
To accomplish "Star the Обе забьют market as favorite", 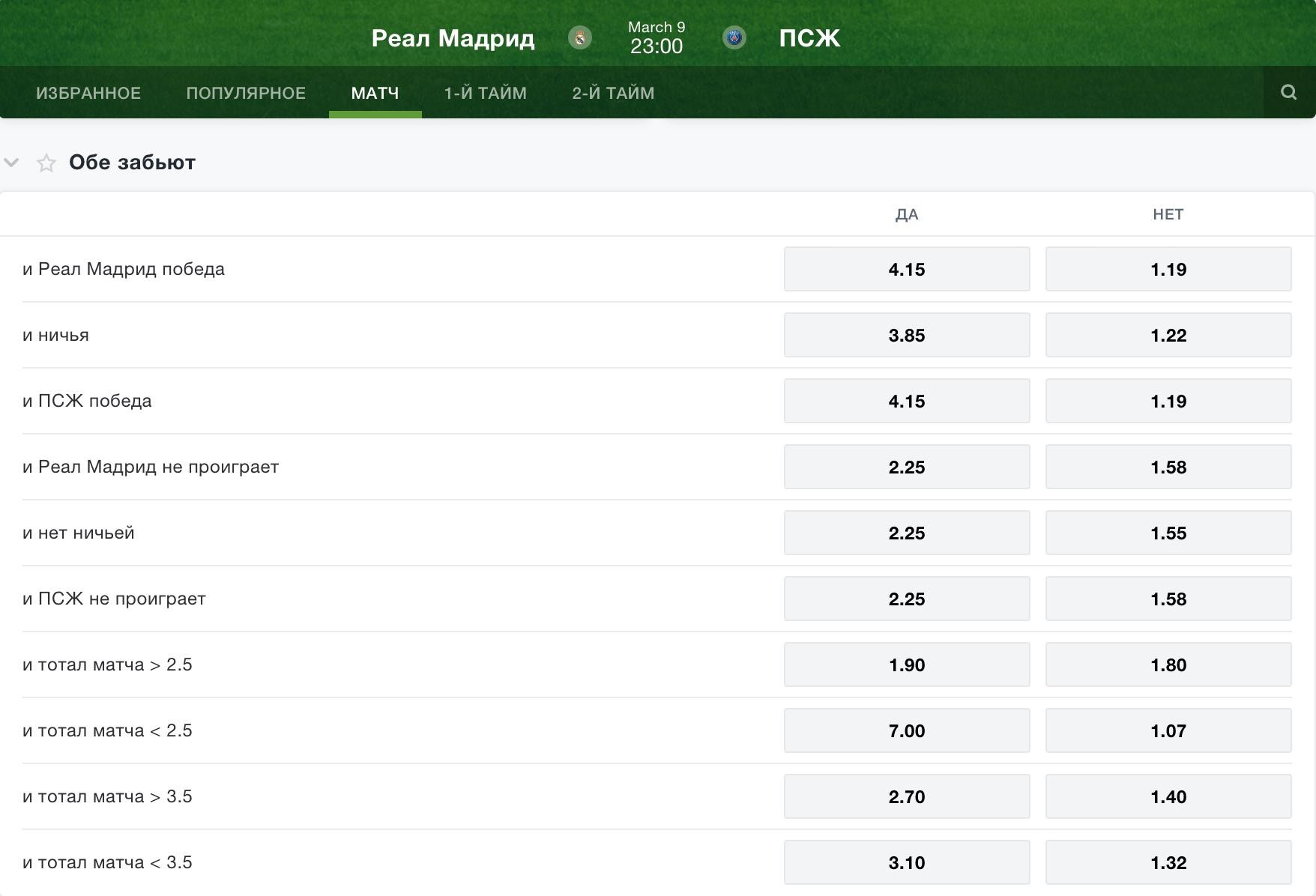I will (x=46, y=163).
